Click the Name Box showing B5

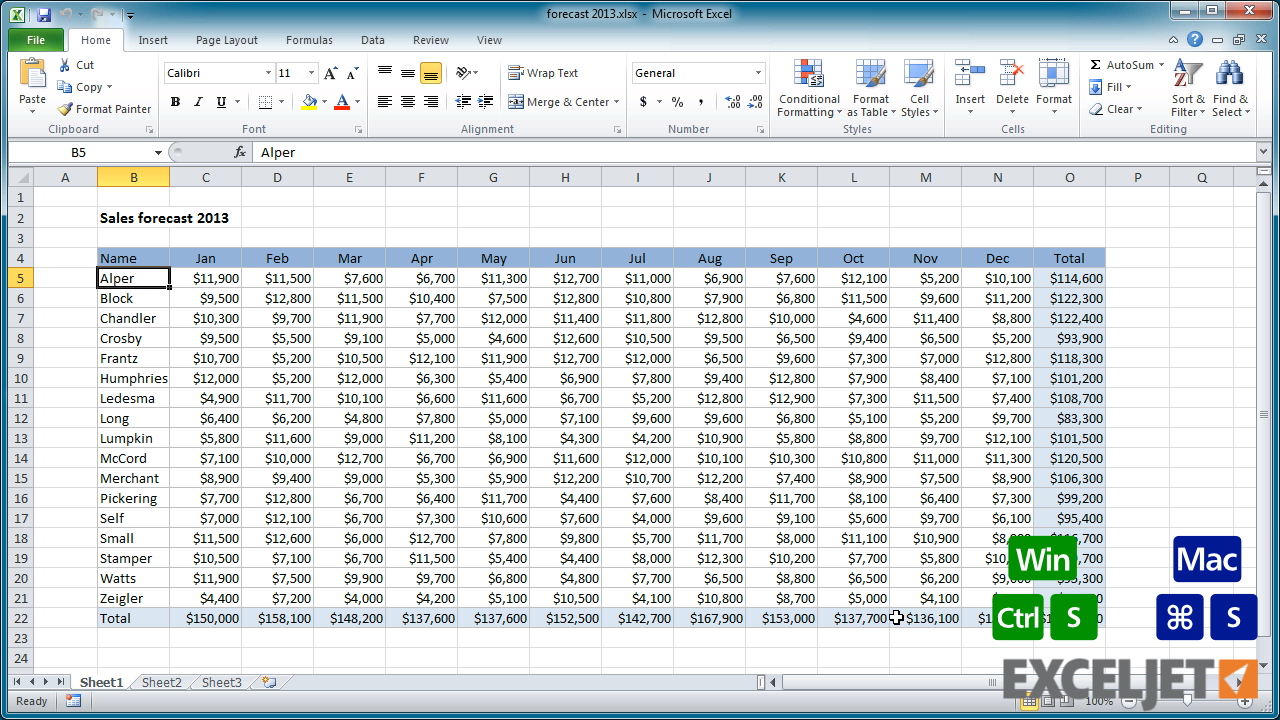tap(79, 152)
